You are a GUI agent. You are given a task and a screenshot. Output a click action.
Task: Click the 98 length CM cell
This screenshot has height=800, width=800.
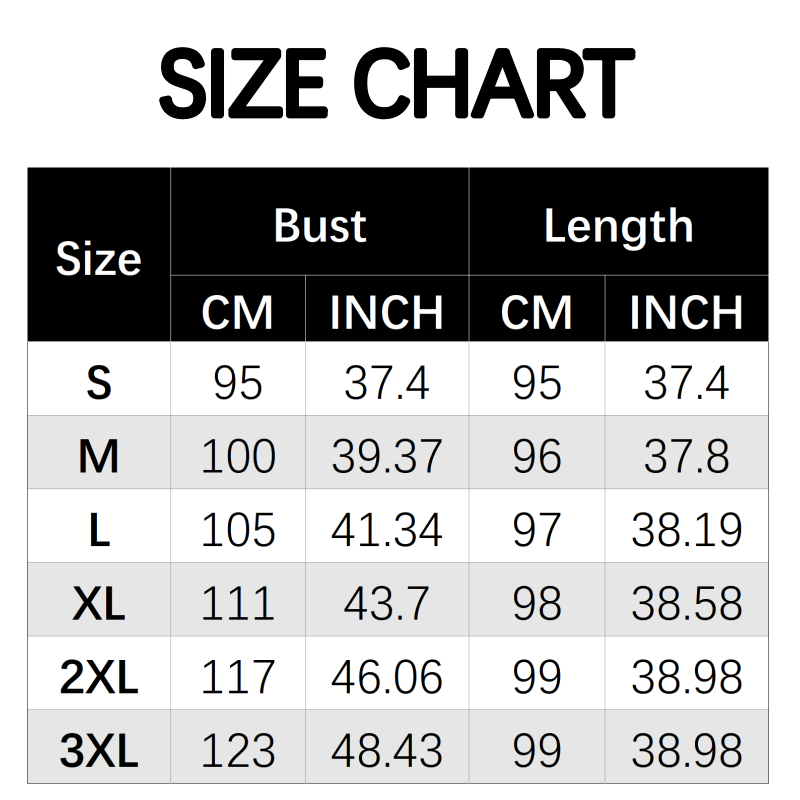coord(537,604)
